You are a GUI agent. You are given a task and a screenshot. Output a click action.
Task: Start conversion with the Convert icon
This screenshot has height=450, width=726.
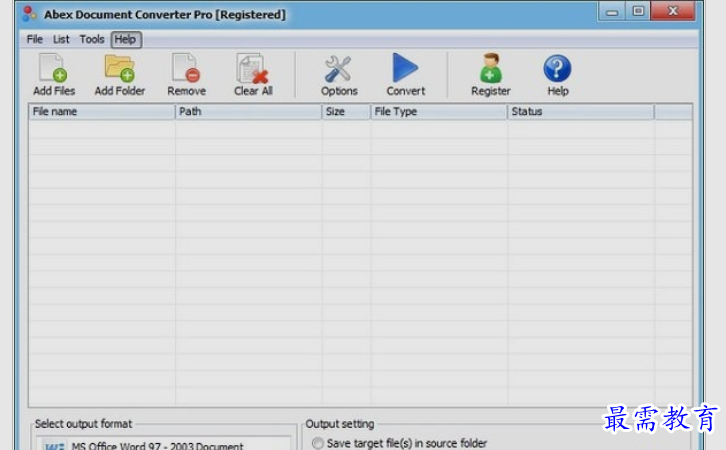coord(405,68)
